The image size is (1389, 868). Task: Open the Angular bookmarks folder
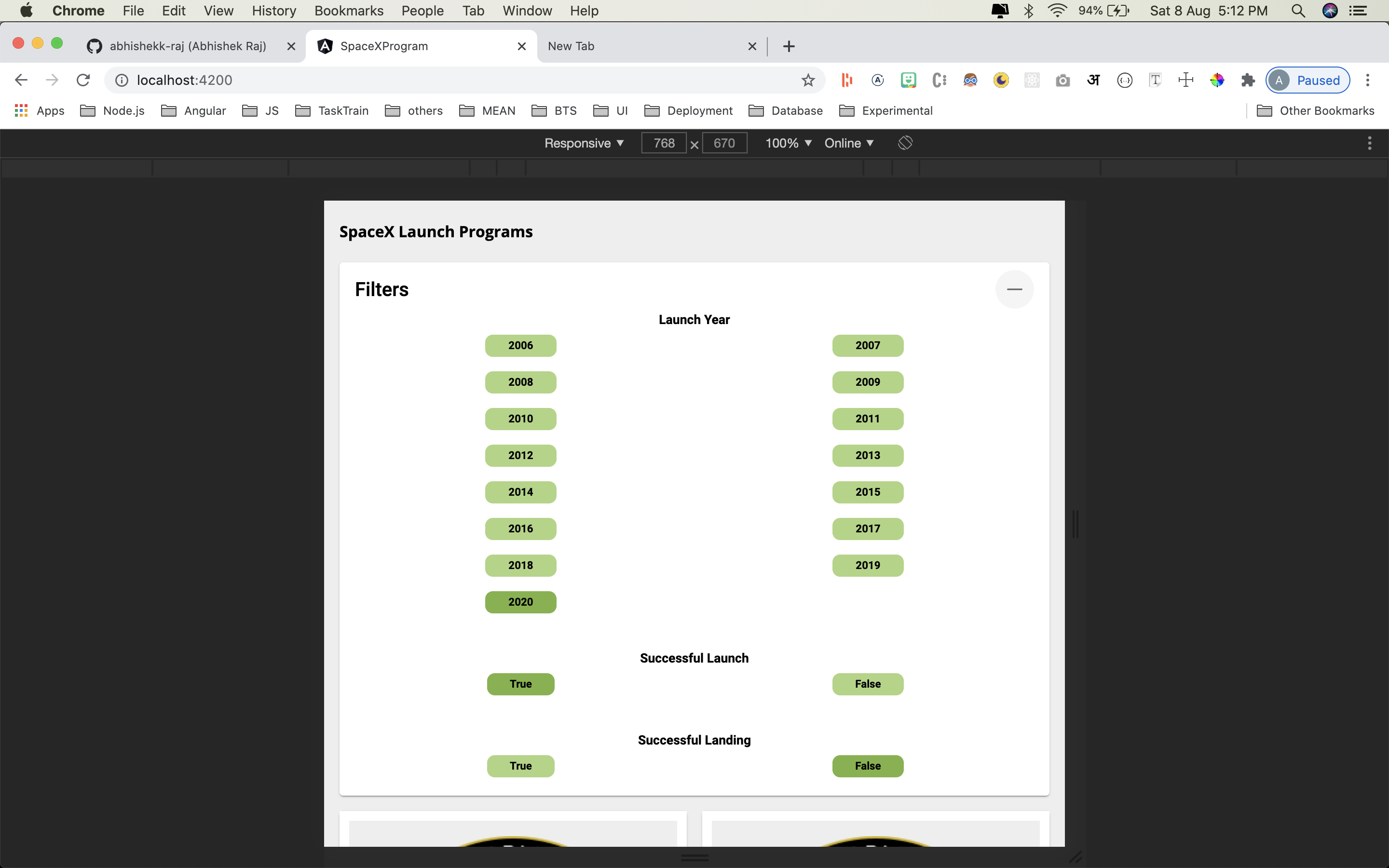click(x=193, y=111)
